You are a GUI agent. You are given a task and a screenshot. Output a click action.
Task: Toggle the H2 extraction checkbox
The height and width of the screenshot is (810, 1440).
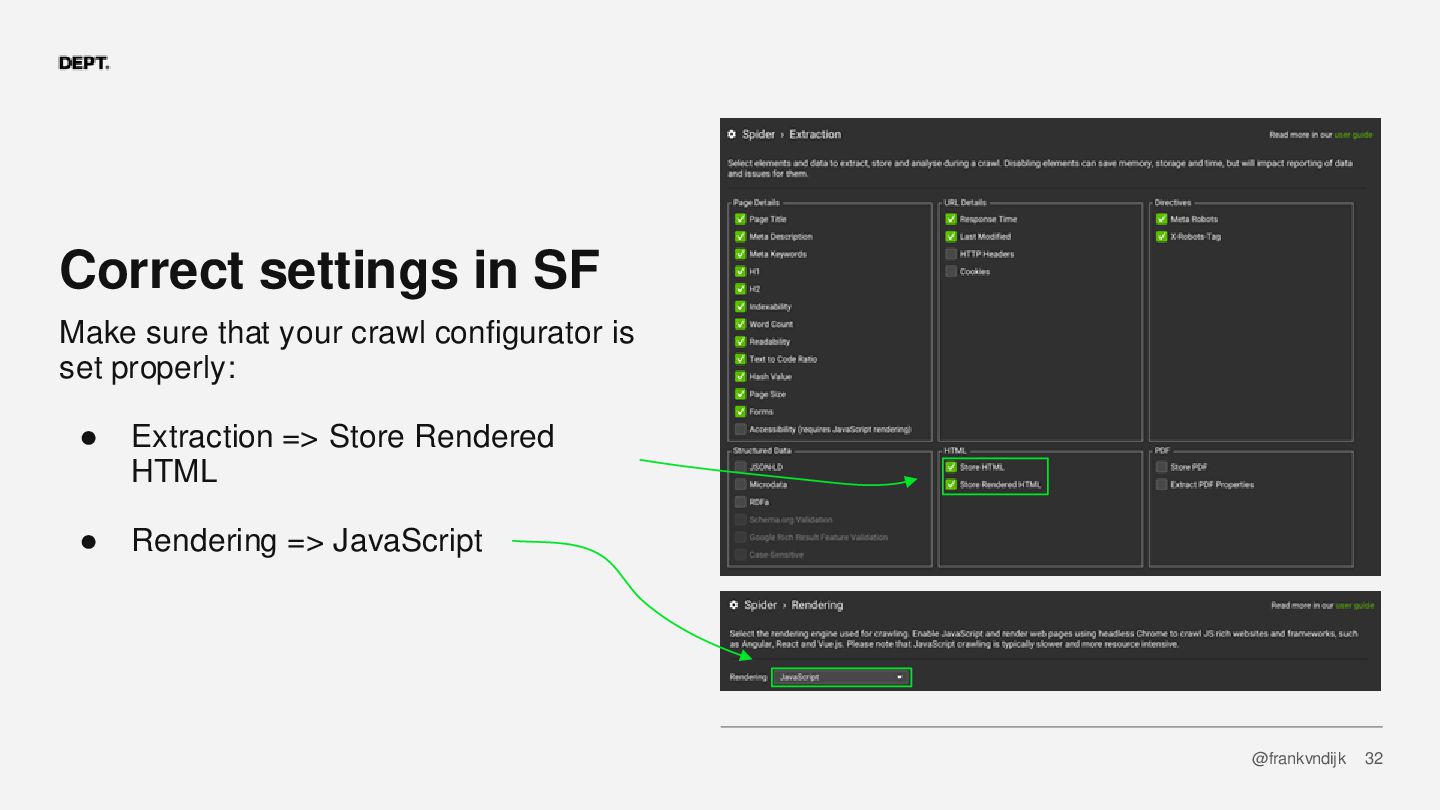click(740, 289)
